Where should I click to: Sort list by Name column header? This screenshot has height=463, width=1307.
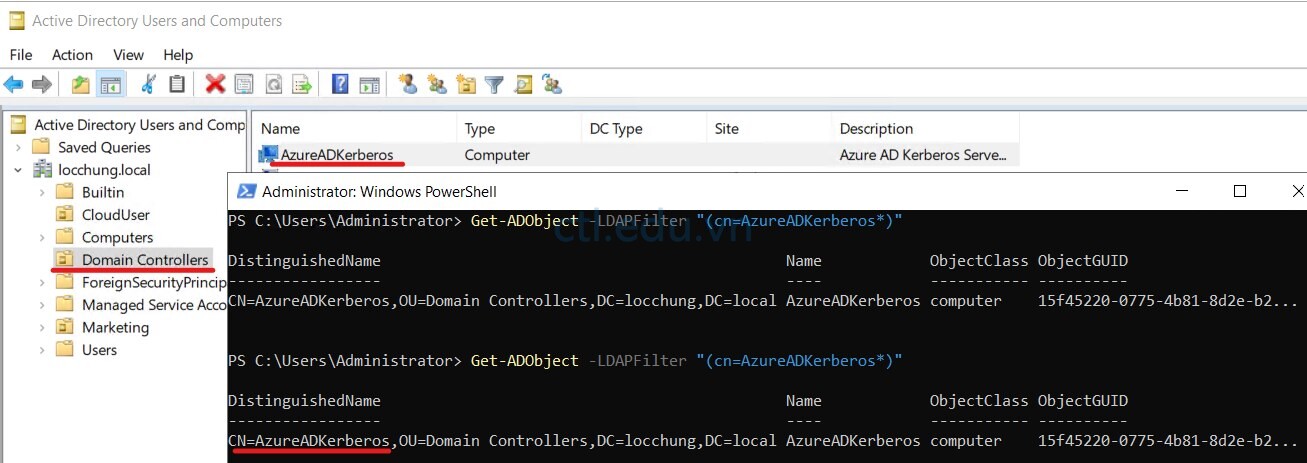point(354,129)
